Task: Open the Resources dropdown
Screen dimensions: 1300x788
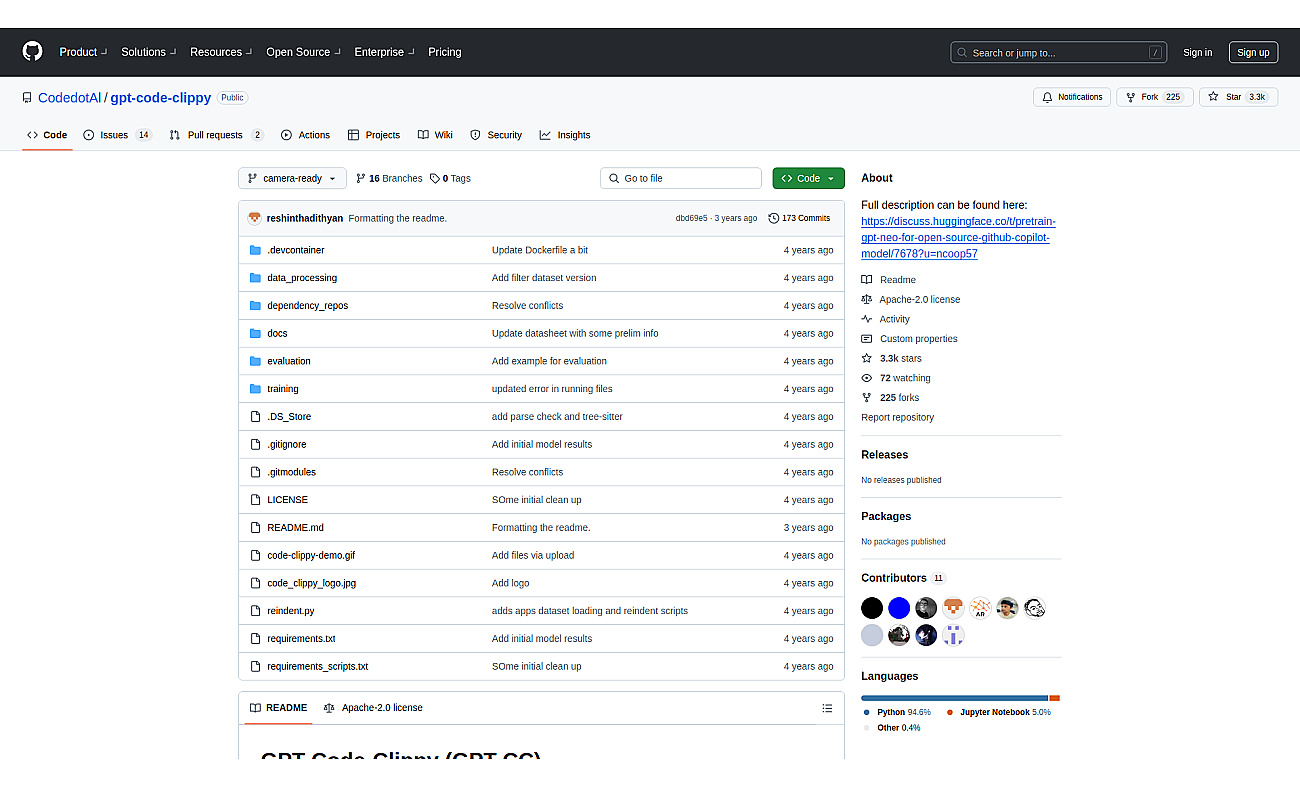Action: click(x=221, y=52)
